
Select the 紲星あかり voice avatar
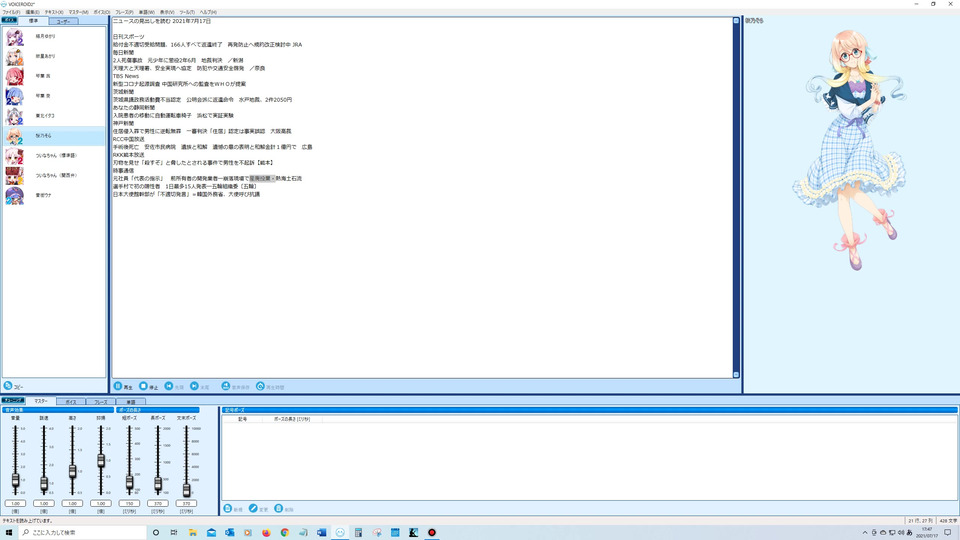pyautogui.click(x=15, y=56)
